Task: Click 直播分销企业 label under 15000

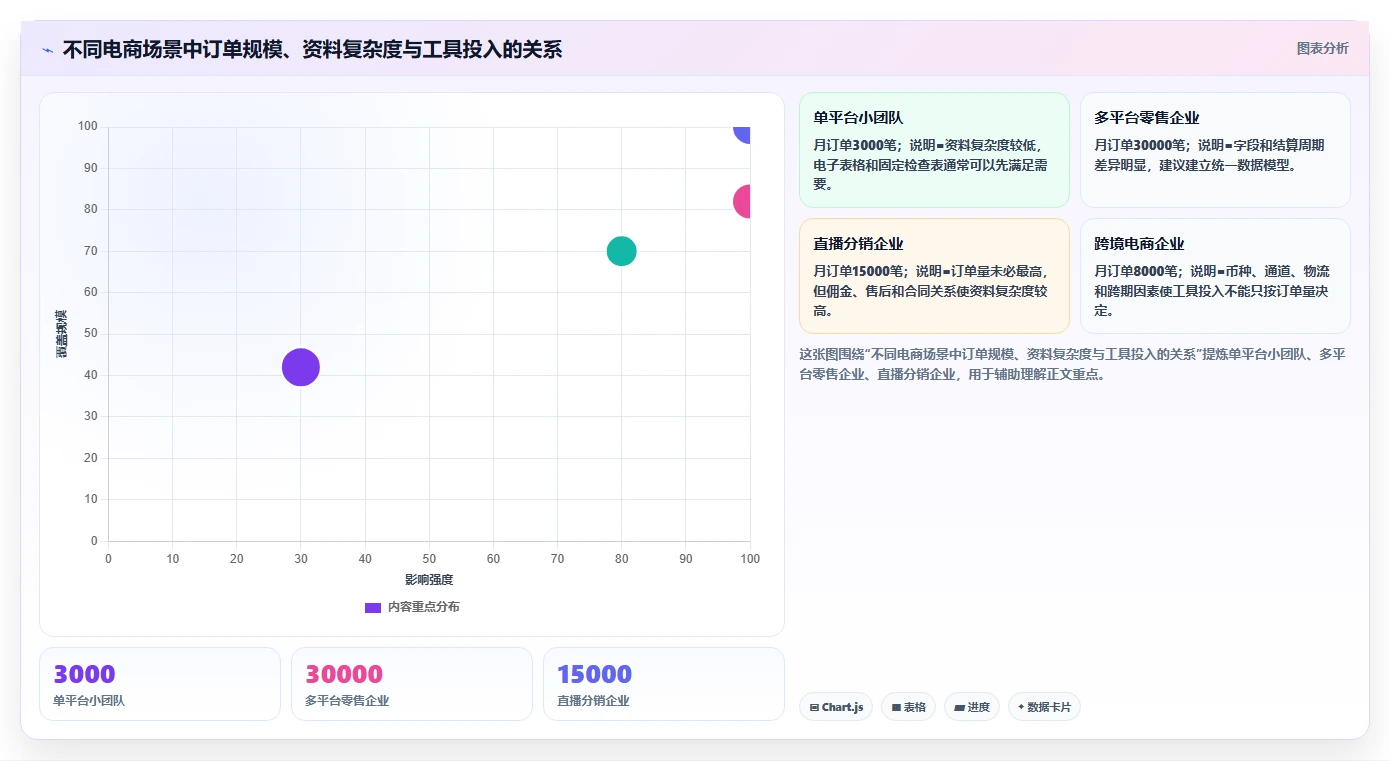Action: (x=593, y=701)
